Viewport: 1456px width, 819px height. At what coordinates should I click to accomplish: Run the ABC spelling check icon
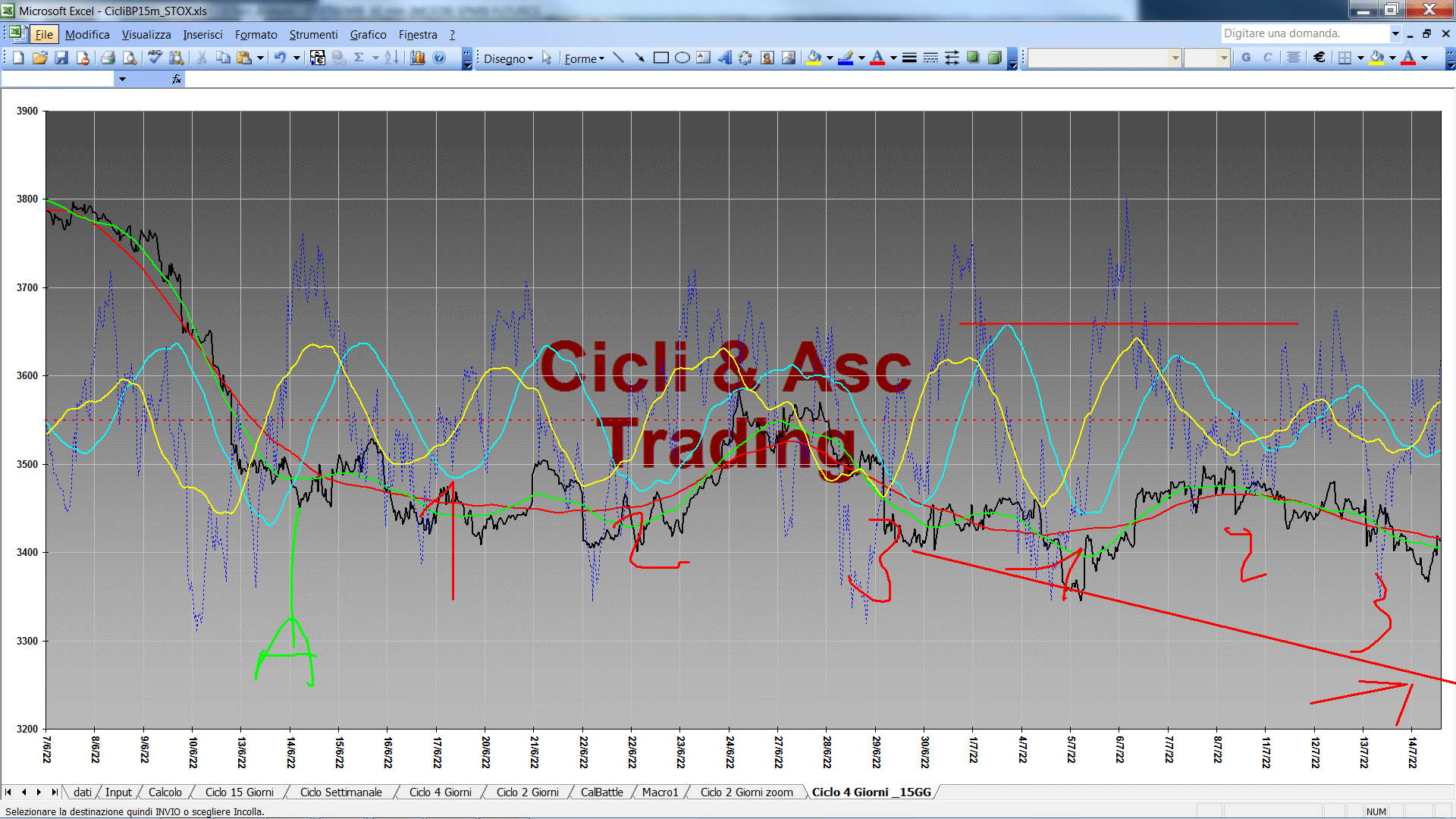(x=155, y=58)
